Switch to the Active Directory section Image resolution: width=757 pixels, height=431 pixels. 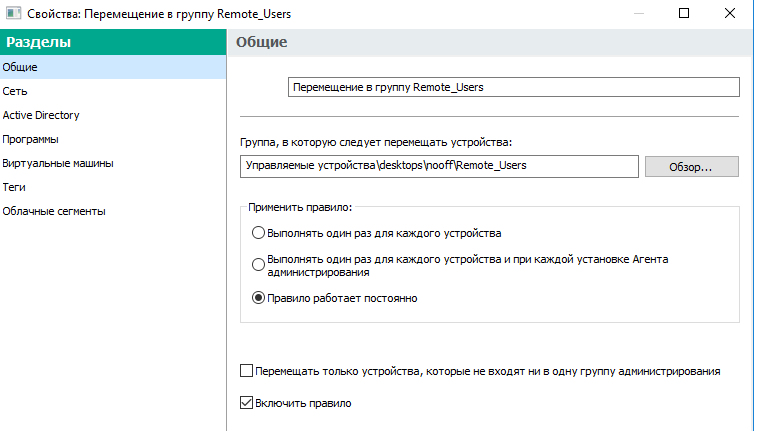[41, 115]
